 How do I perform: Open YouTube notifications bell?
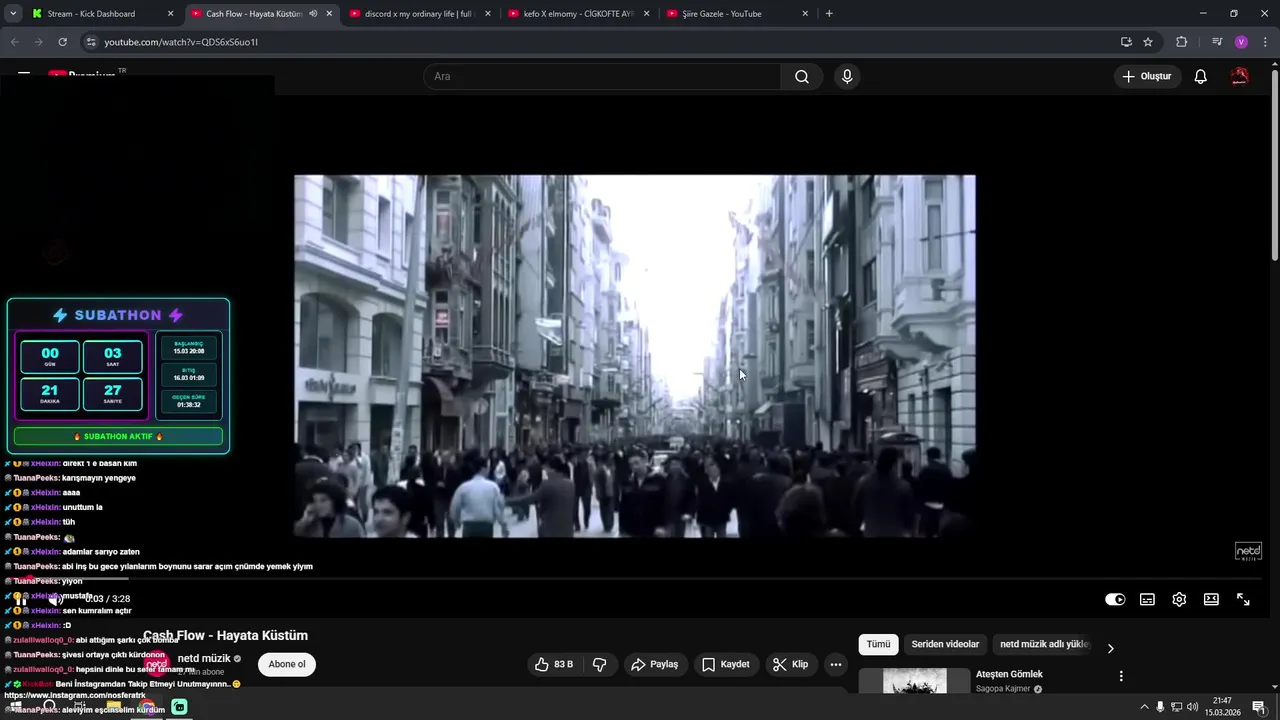point(1201,76)
